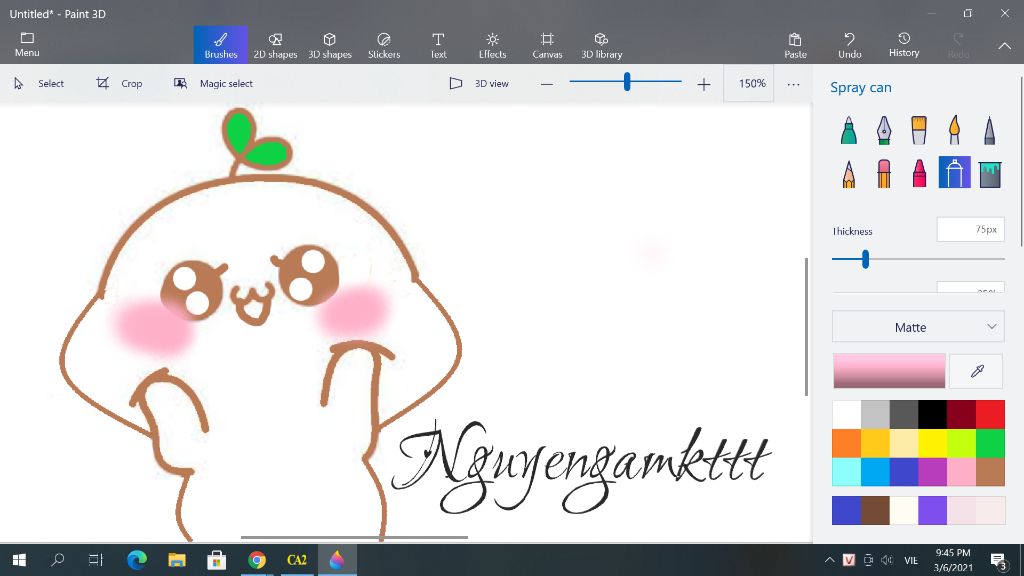
Task: Choose the orange color swatch
Action: 846,443
